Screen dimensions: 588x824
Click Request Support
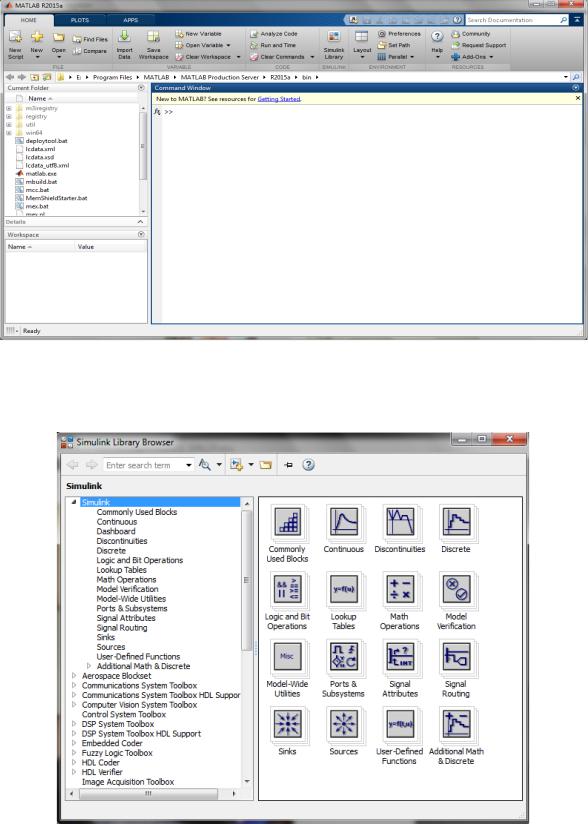(479, 45)
